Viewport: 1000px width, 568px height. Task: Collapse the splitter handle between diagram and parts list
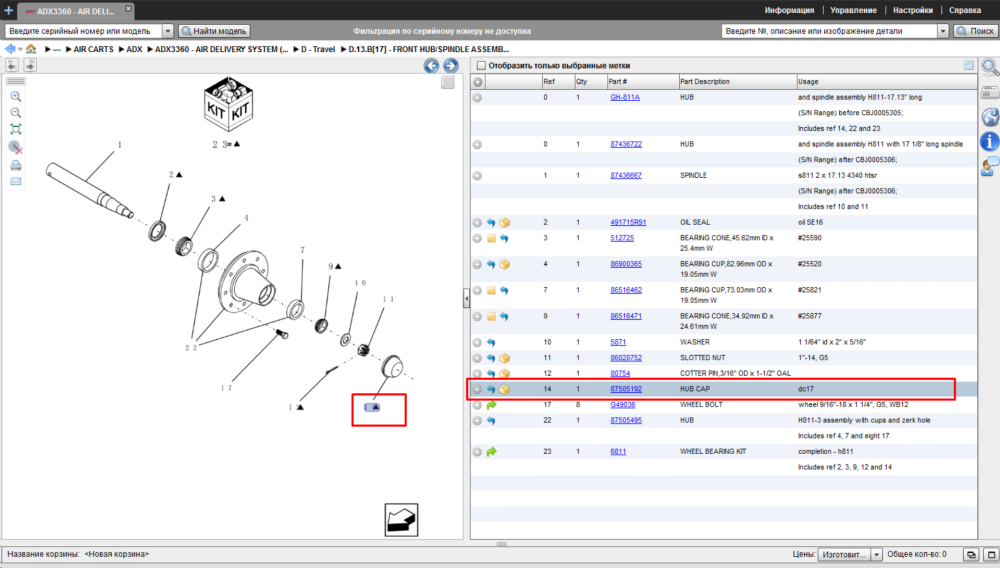point(466,298)
